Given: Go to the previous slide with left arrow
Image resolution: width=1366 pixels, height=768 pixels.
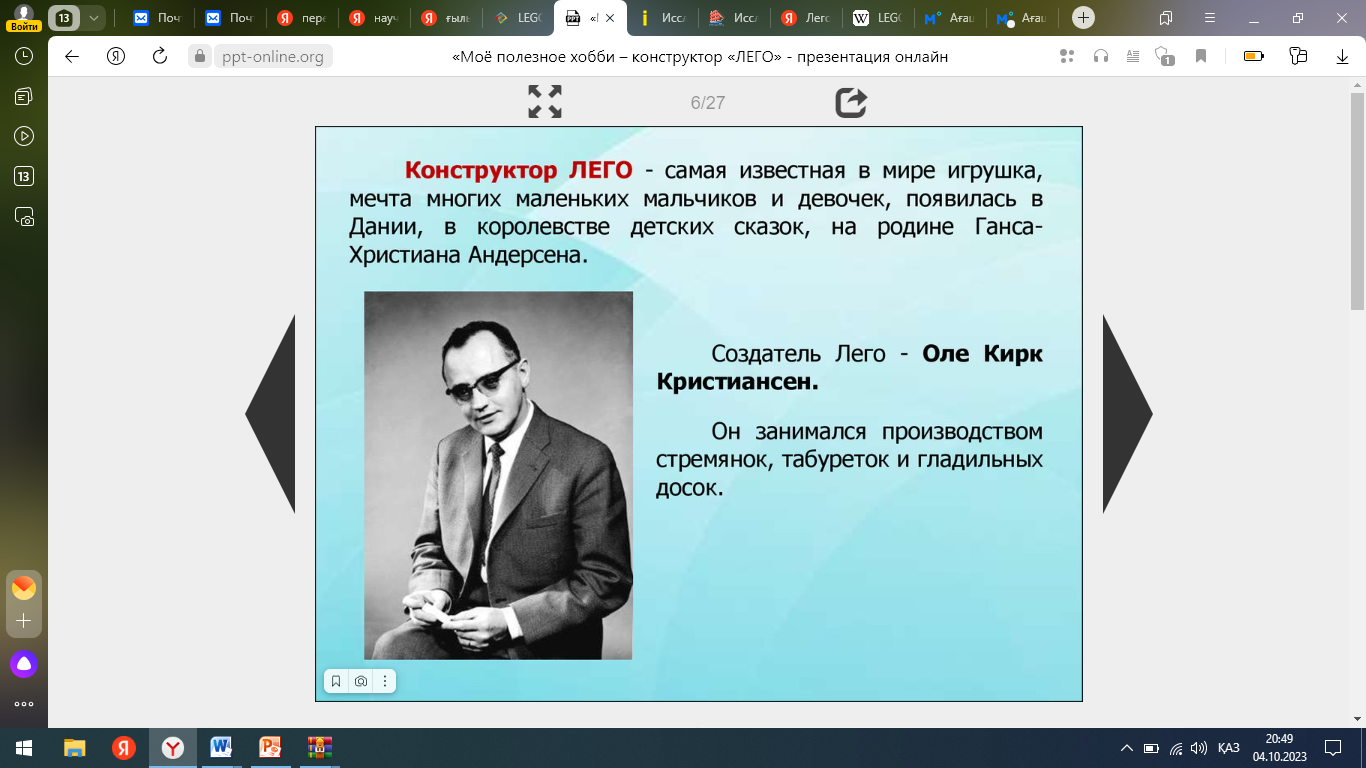Looking at the screenshot, I should 270,414.
